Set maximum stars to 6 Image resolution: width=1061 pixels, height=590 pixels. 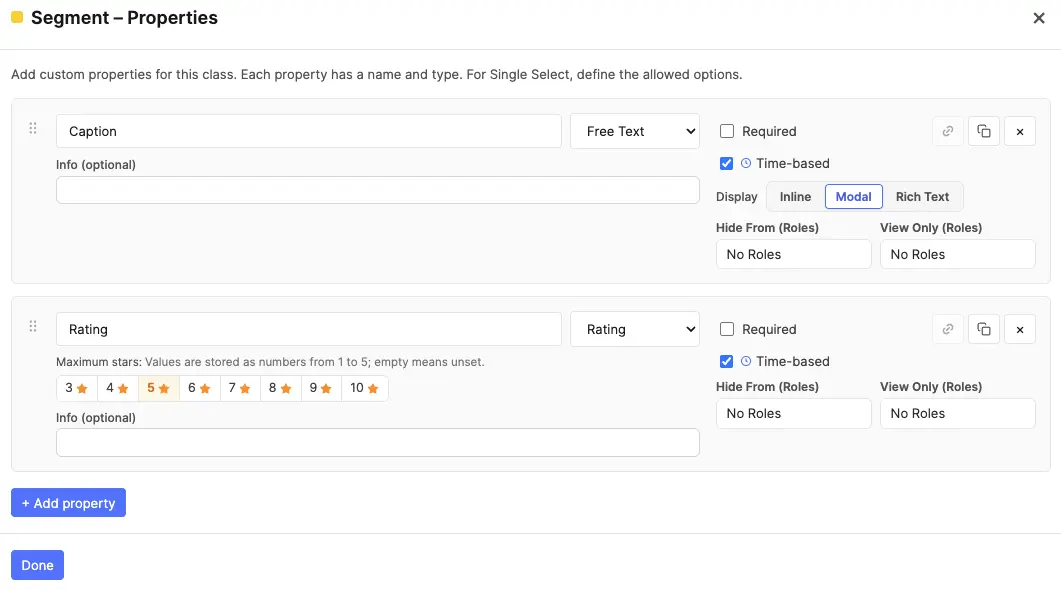click(200, 388)
